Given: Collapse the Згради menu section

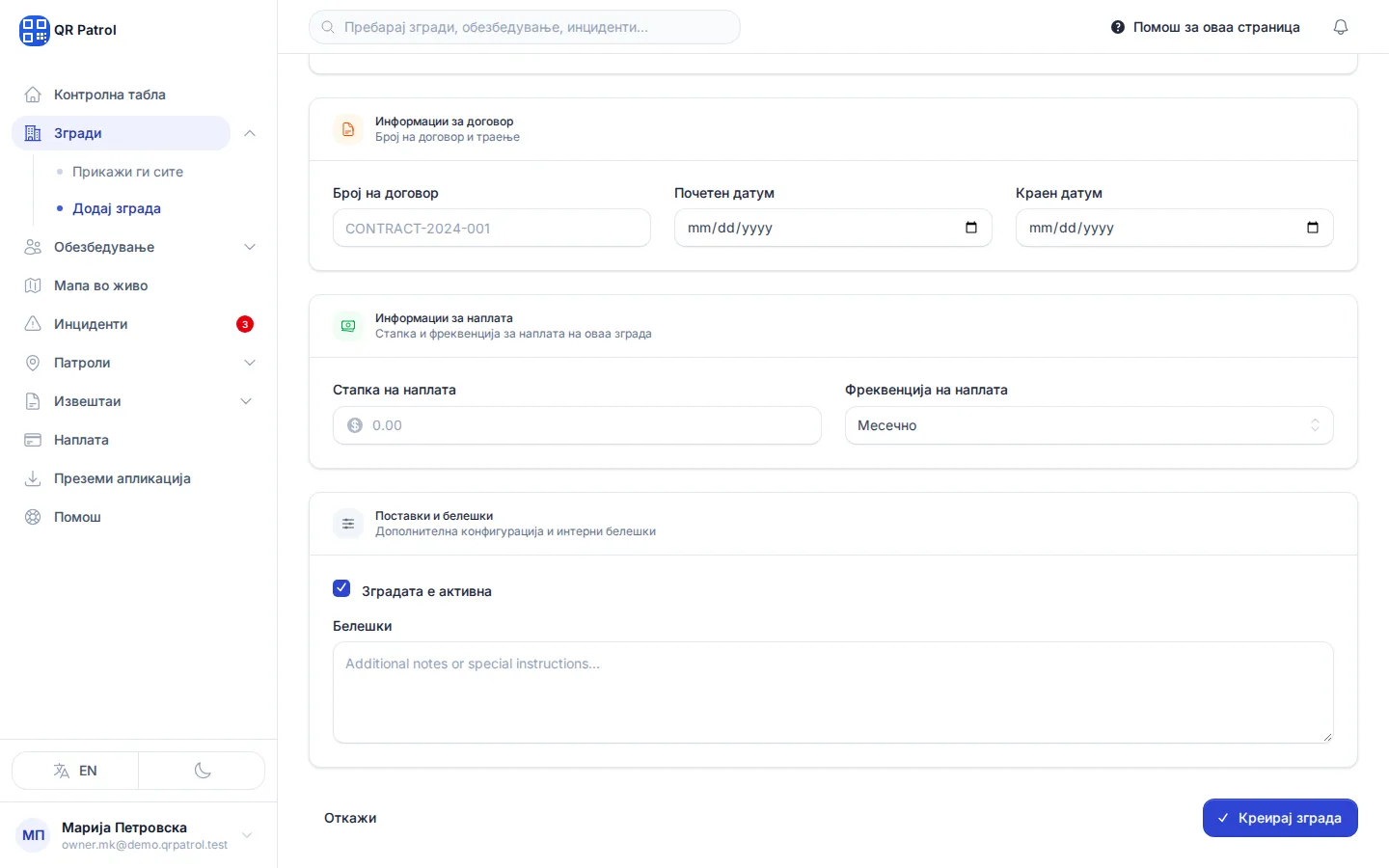Looking at the screenshot, I should click(250, 133).
